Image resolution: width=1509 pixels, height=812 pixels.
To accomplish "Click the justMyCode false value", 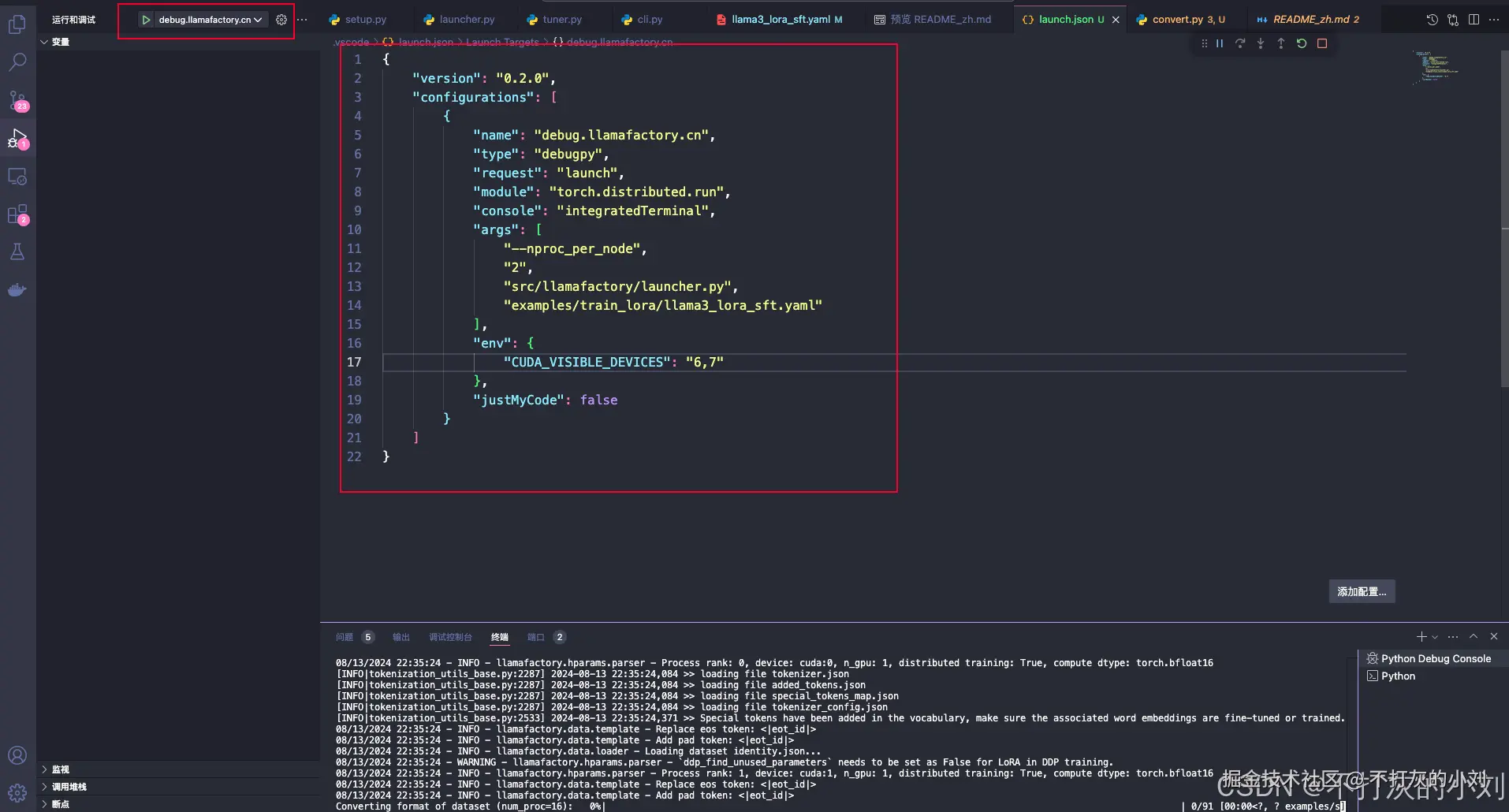I will pos(599,400).
